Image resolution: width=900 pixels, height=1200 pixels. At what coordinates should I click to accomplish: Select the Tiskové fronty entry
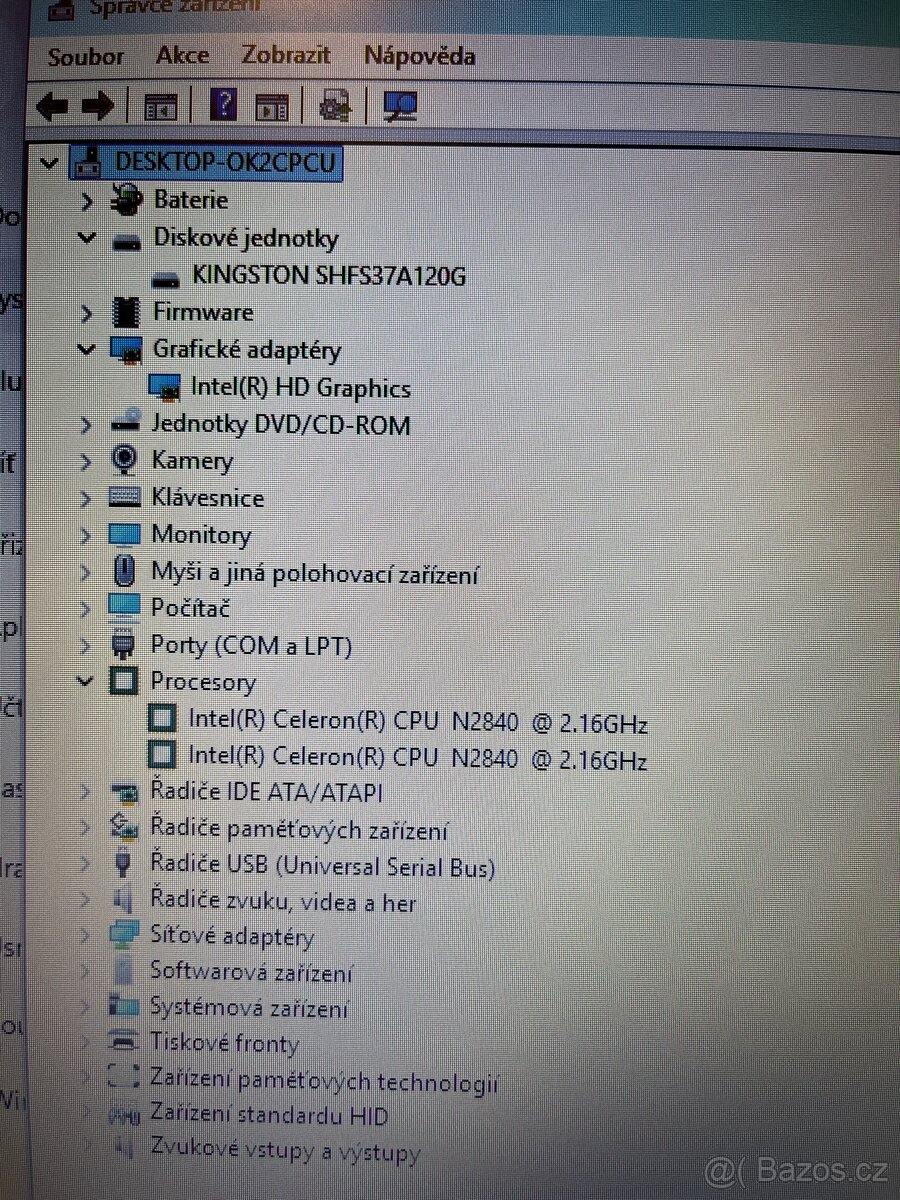click(x=224, y=1043)
